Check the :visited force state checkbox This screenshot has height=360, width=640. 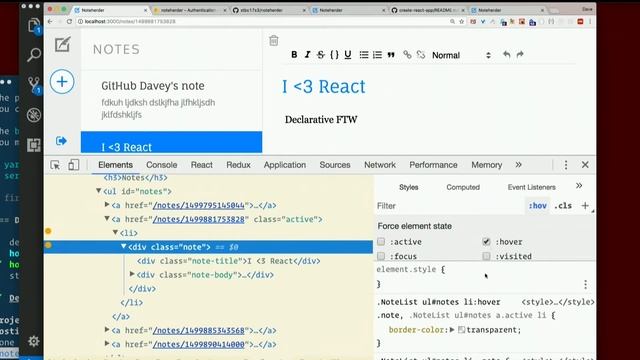tap(486, 256)
